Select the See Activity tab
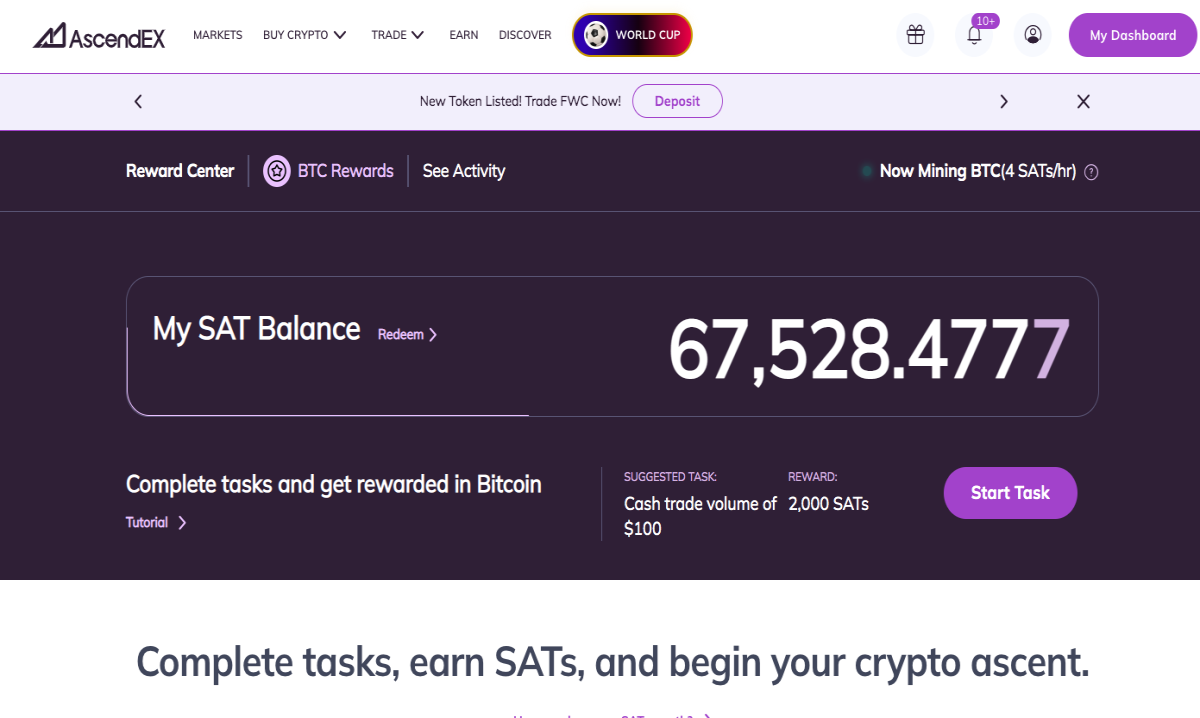1200x718 pixels. pos(464,171)
